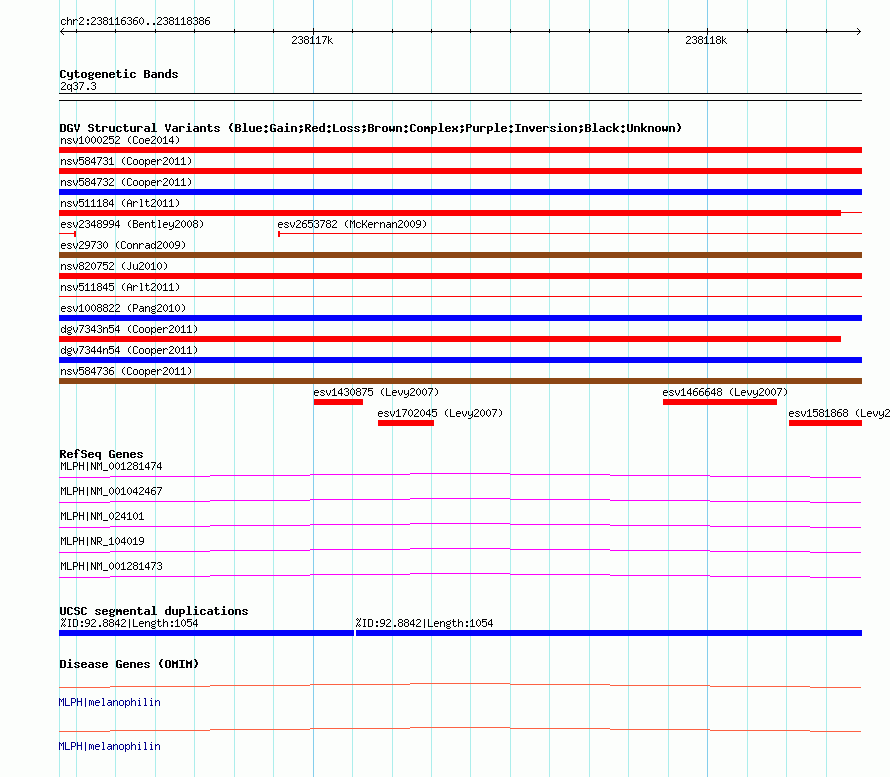Viewport: 890px width, 777px height.
Task: Open MLPH|NM_001042467 transcript label
Action: (x=111, y=492)
